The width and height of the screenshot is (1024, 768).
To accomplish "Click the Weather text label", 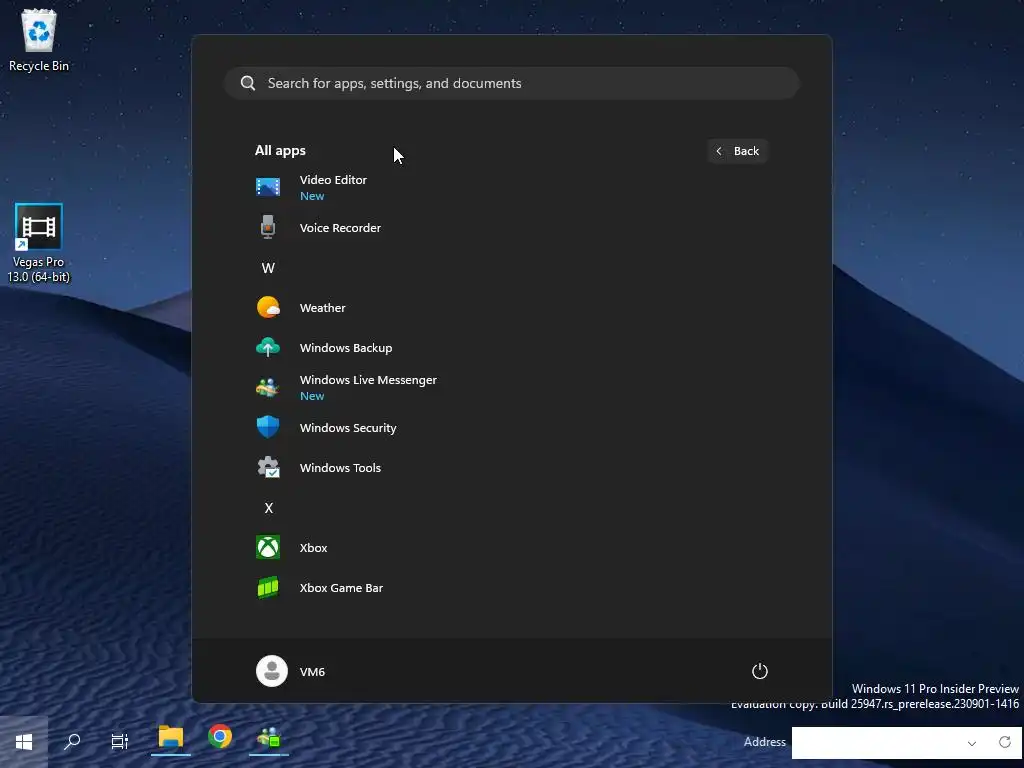I will (323, 308).
